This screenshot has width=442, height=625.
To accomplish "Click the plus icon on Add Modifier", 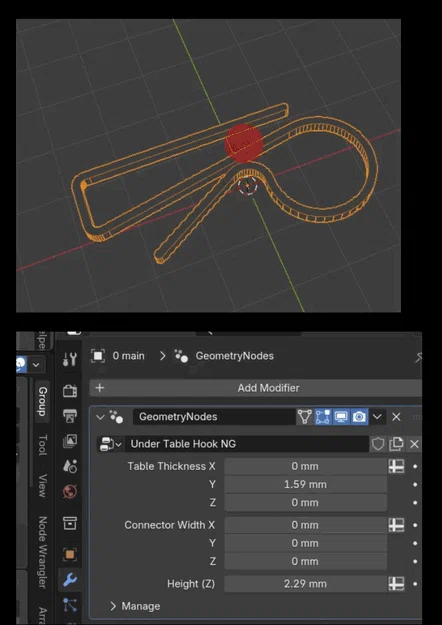I will click(x=100, y=388).
